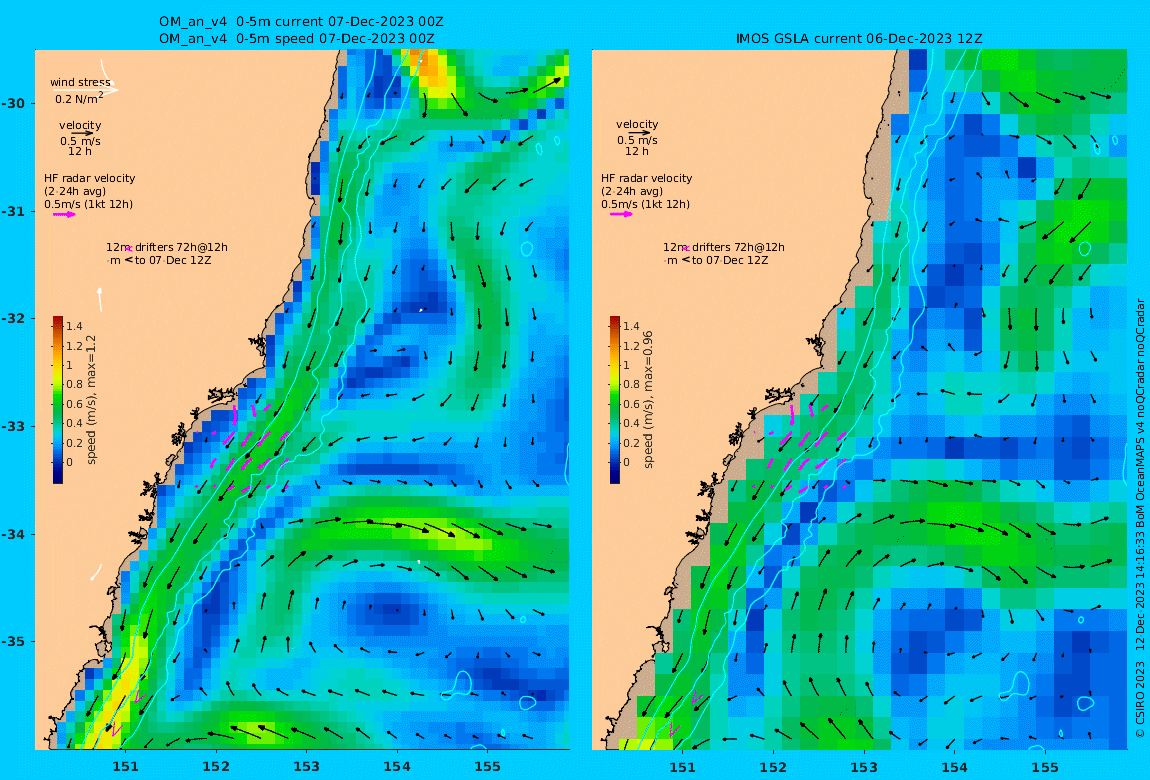Click '12m drifters 72h@12h' in the IMOS GSLA map
This screenshot has height=780, width=1150.
coord(724,247)
